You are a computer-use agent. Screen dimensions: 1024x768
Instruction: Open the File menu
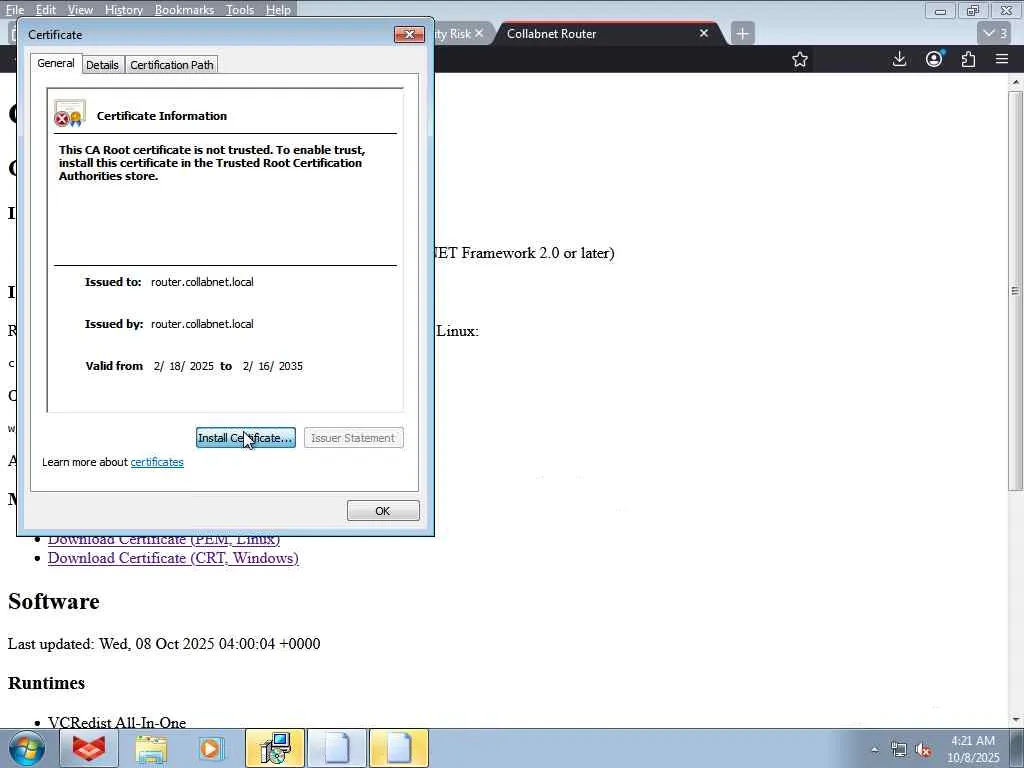pyautogui.click(x=14, y=10)
